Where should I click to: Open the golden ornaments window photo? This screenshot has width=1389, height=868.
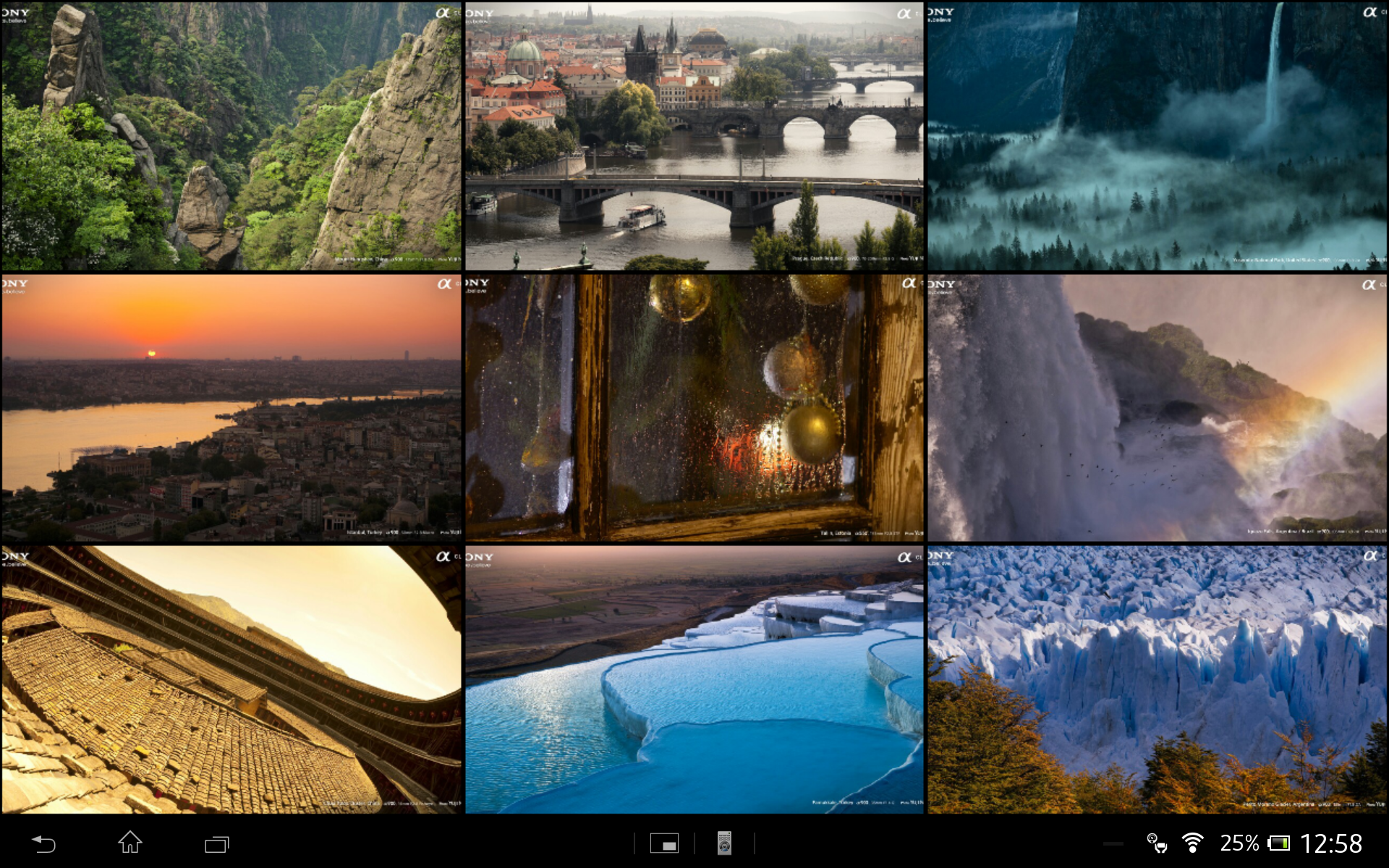tap(694, 408)
